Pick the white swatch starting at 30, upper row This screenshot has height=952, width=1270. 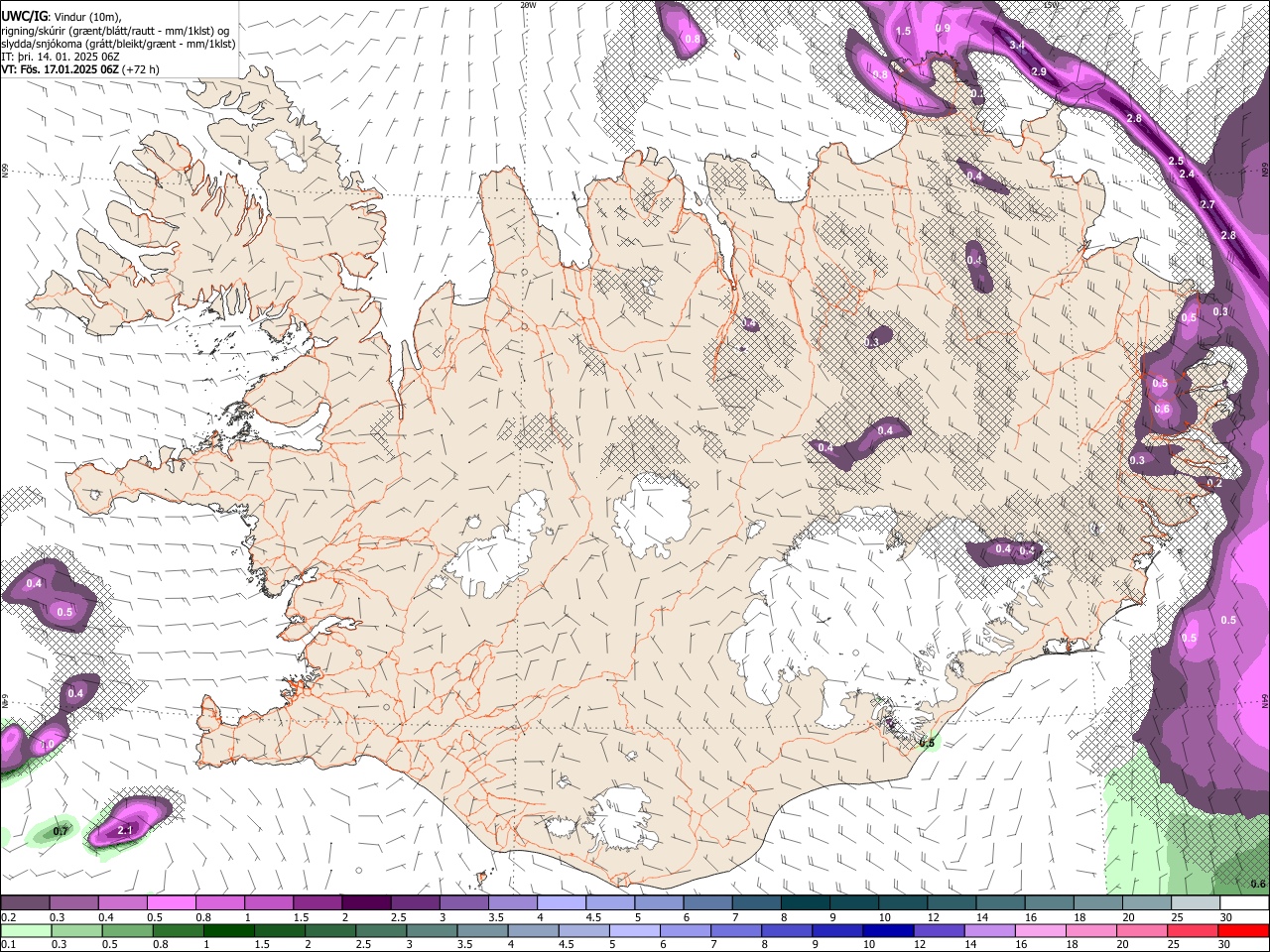click(x=1244, y=903)
